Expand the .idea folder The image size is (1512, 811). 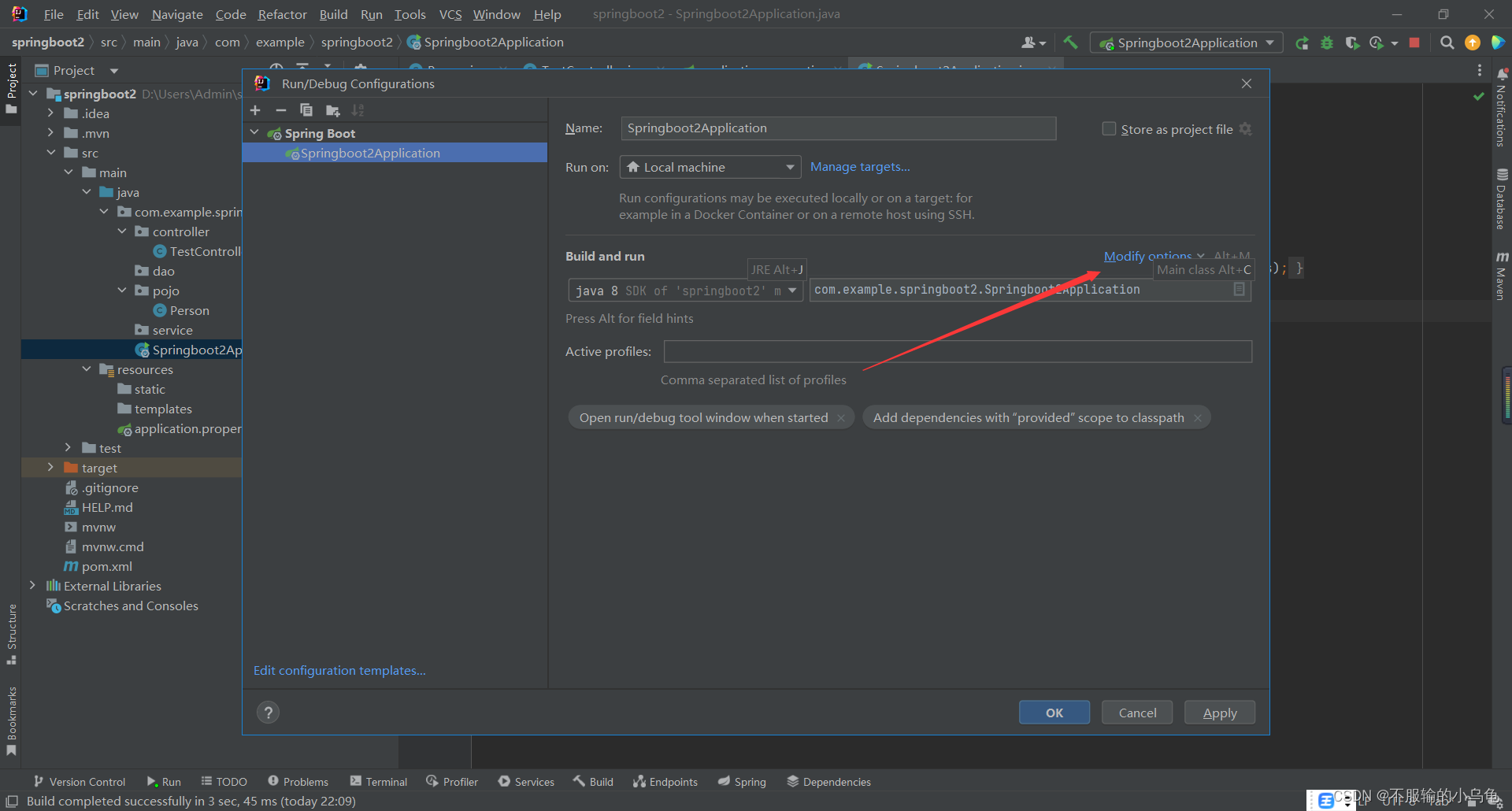point(50,113)
